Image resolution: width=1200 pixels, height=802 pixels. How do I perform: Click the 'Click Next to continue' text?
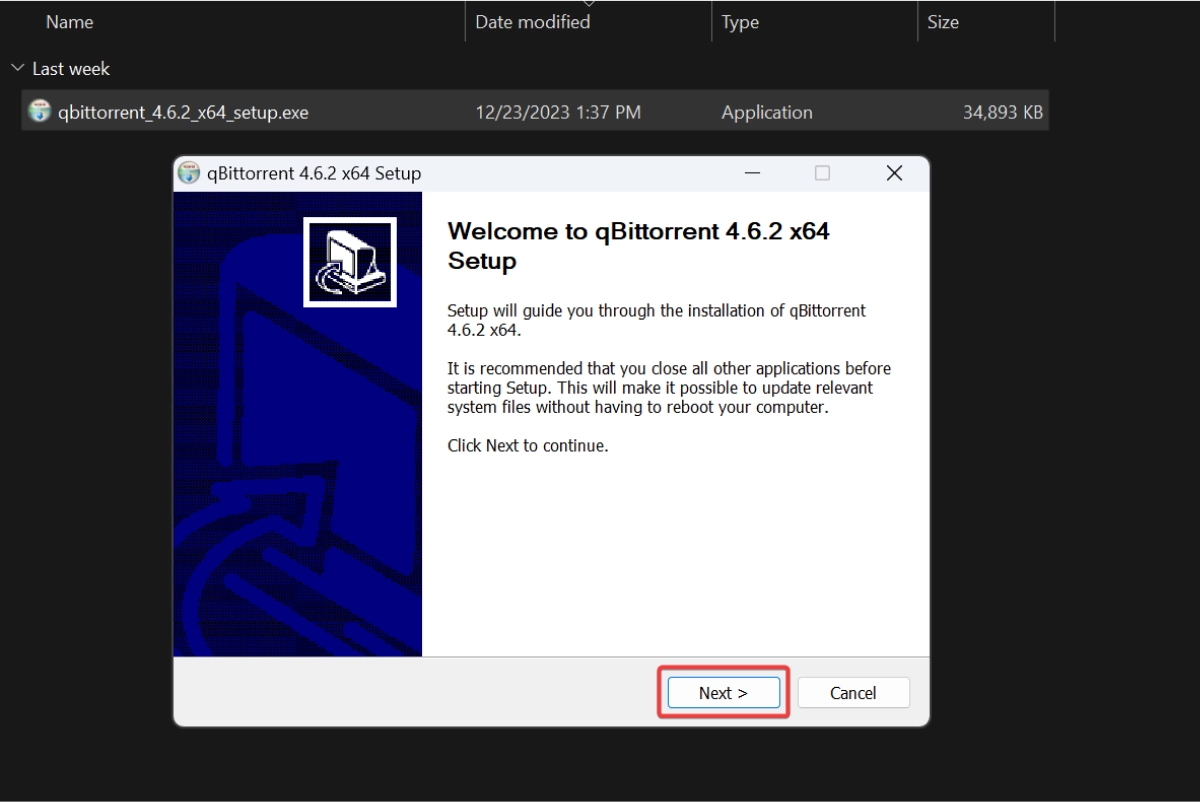click(527, 445)
